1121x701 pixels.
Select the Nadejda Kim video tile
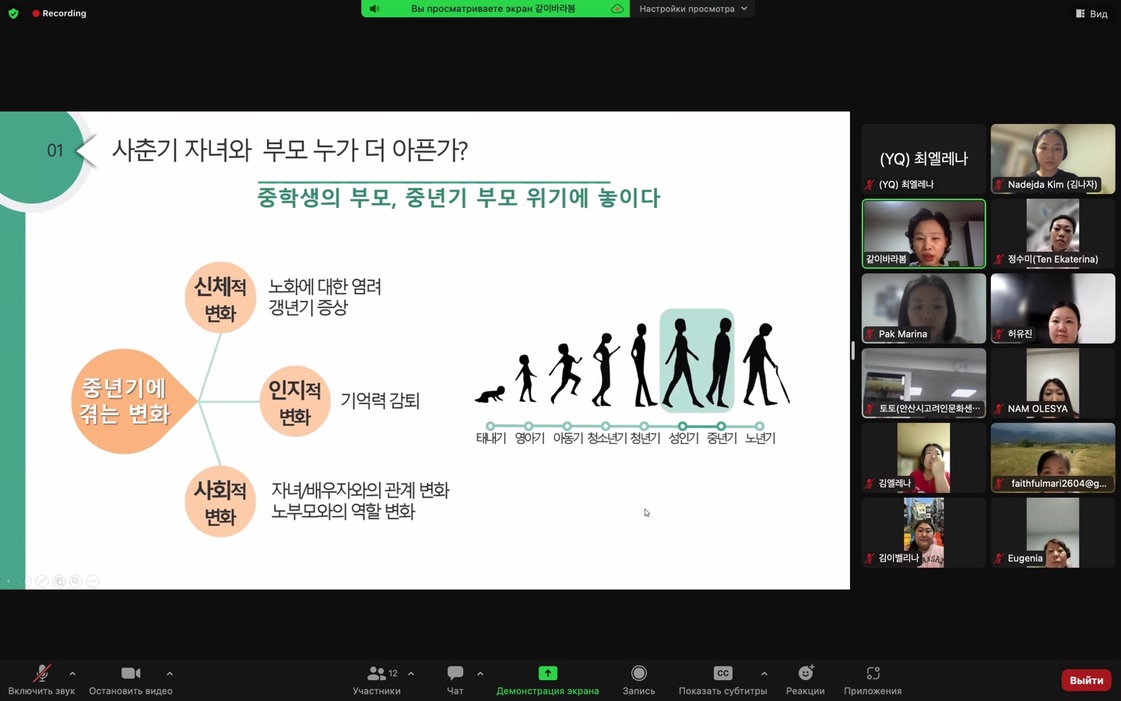[x=1052, y=158]
